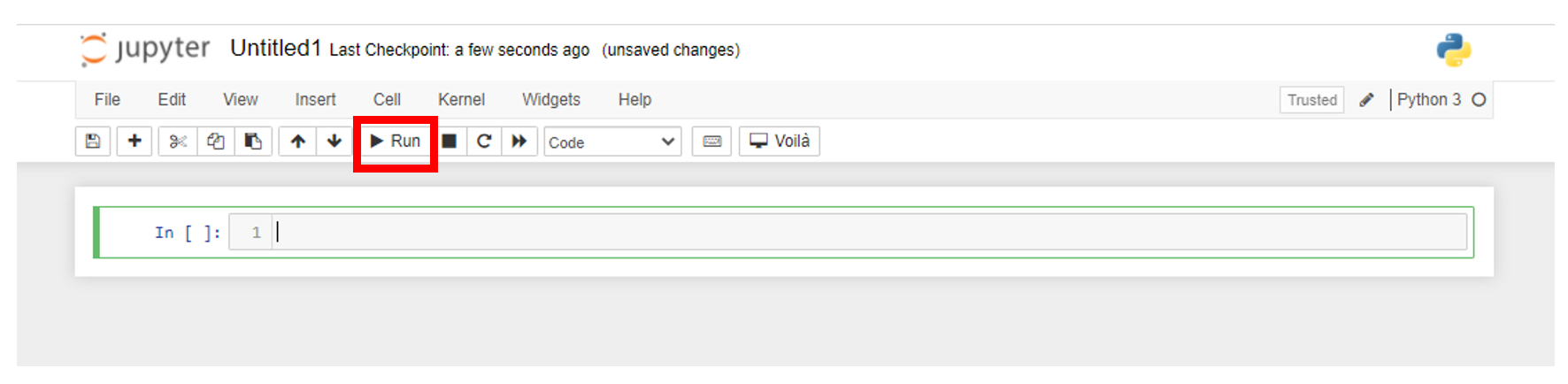
Task: Click inside the empty code cell input
Action: tap(867, 233)
